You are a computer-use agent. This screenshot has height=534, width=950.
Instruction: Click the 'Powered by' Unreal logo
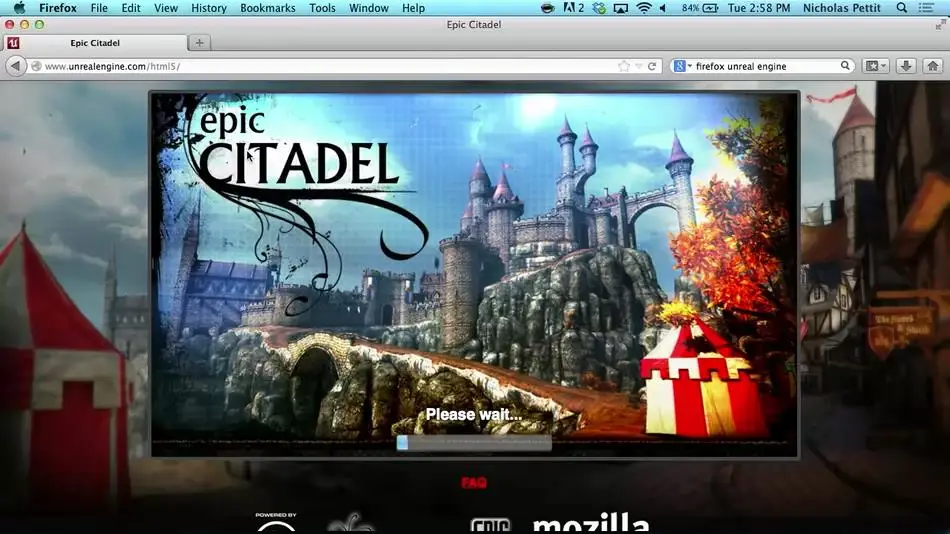[276, 522]
